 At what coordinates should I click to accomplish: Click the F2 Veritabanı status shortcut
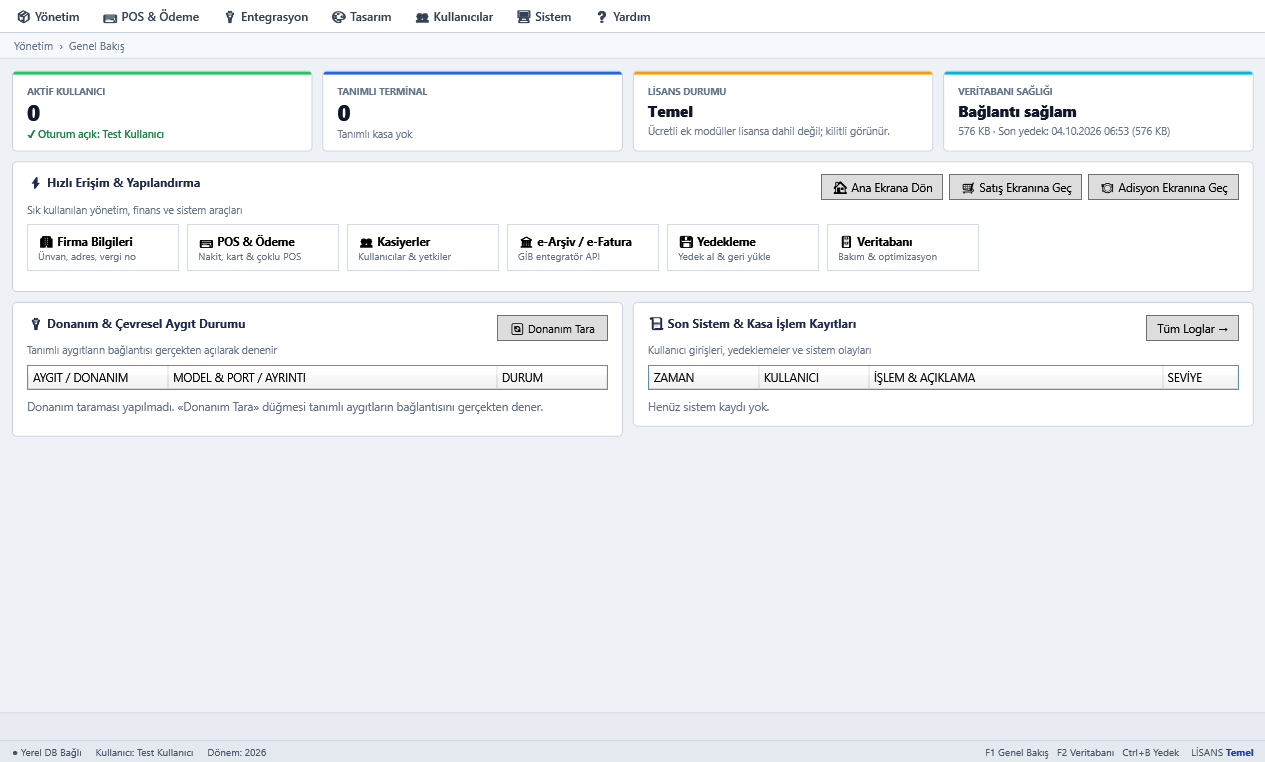tap(1085, 753)
